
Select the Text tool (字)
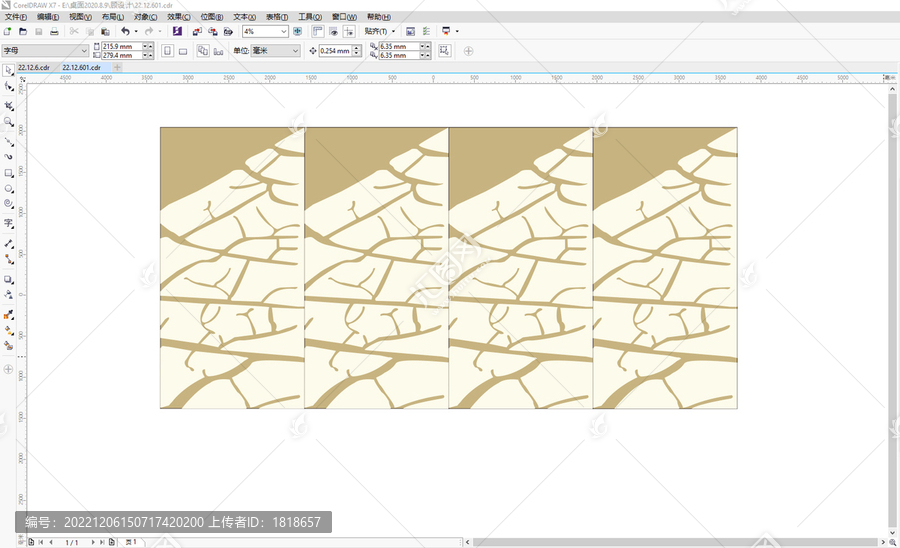(x=9, y=223)
